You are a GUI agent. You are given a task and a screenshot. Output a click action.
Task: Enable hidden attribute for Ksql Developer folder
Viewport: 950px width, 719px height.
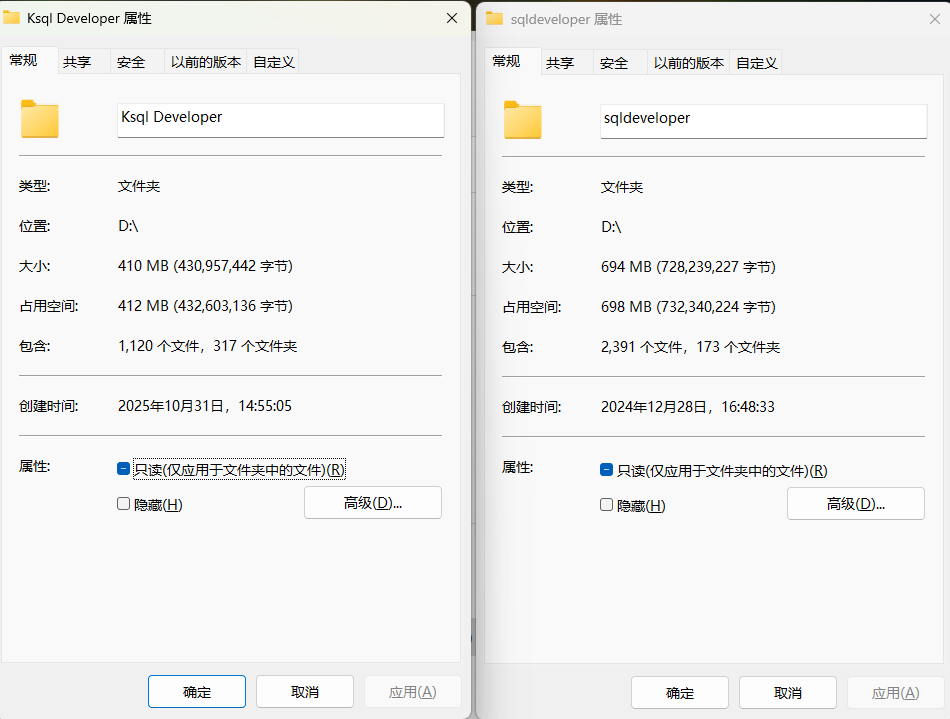(x=124, y=504)
